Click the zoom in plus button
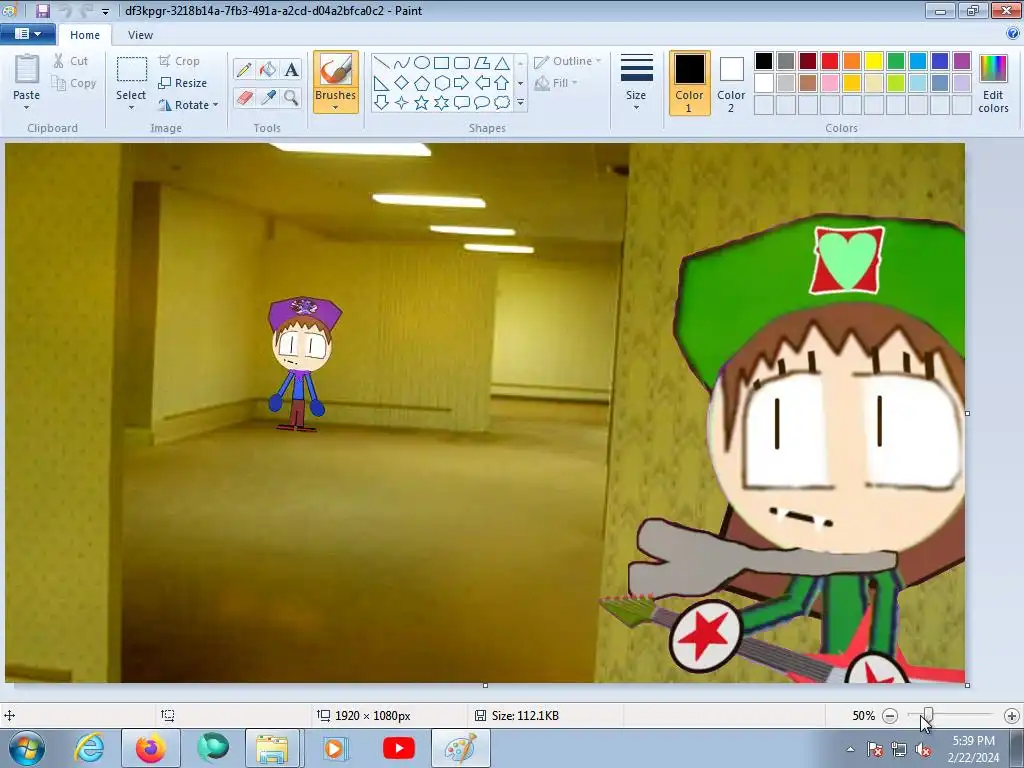 point(1012,716)
